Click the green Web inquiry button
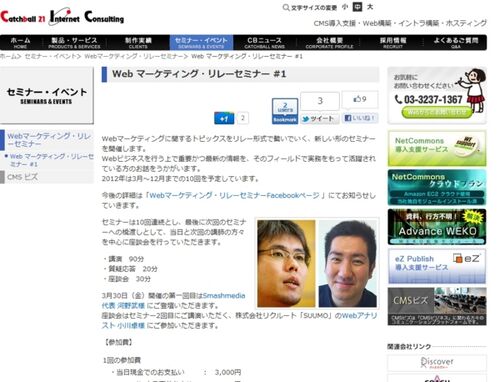The height and width of the screenshot is (382, 500). coord(437,112)
